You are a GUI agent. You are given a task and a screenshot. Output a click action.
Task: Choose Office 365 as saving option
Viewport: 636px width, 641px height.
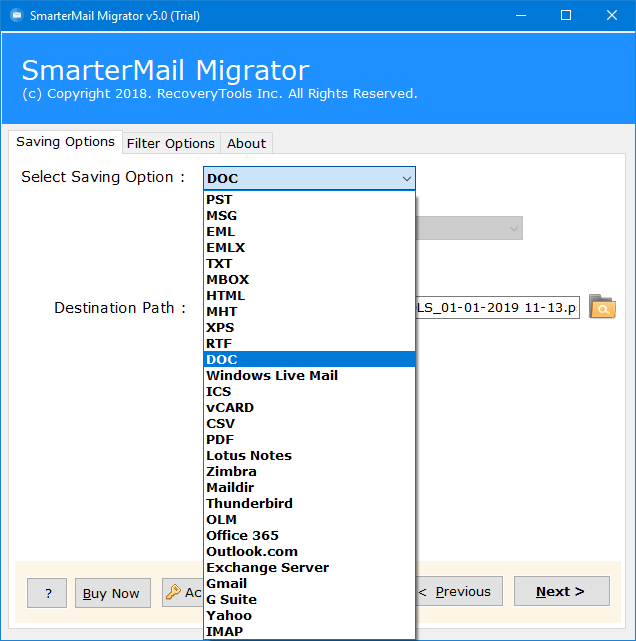click(309, 535)
